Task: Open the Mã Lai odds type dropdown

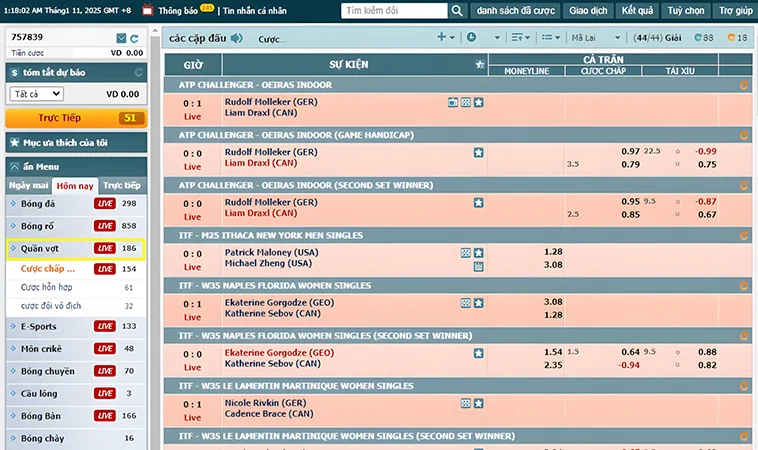Action: (x=595, y=37)
